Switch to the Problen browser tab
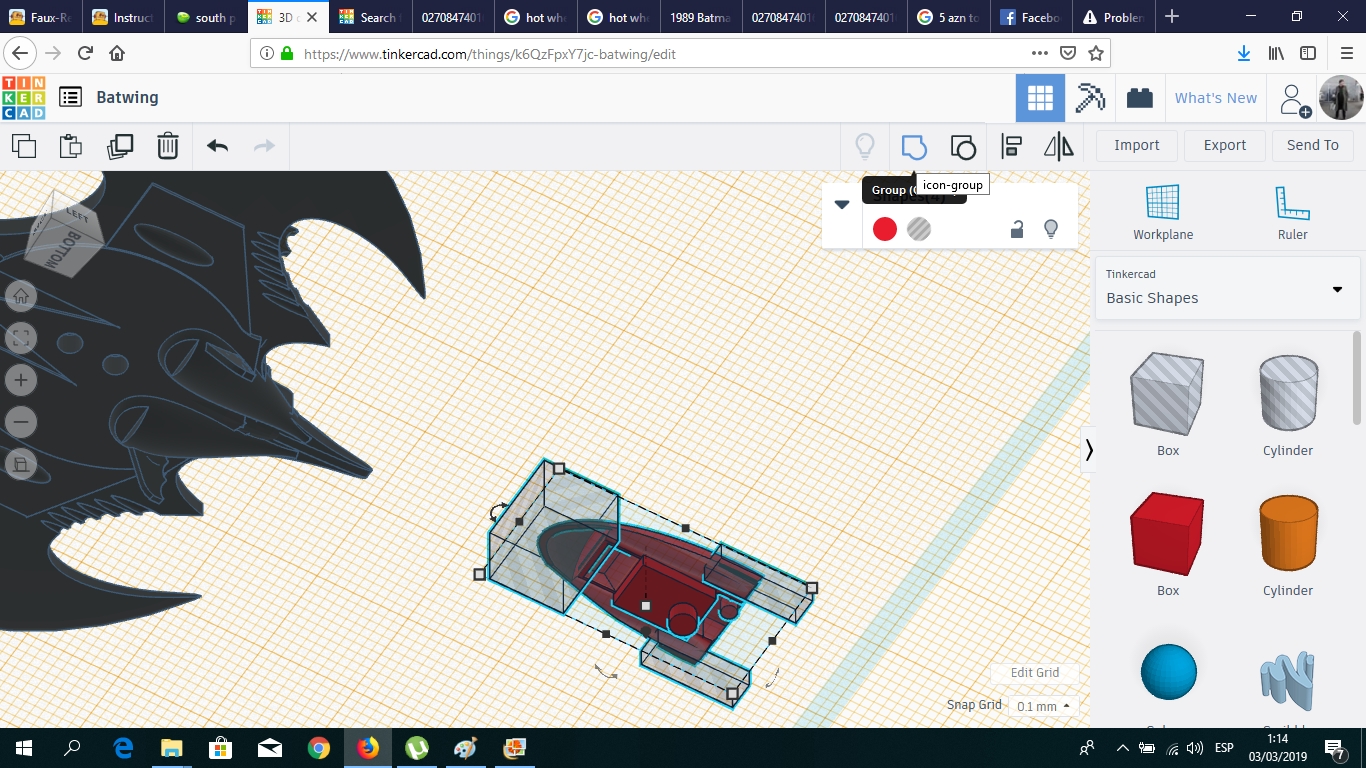 1113,17
